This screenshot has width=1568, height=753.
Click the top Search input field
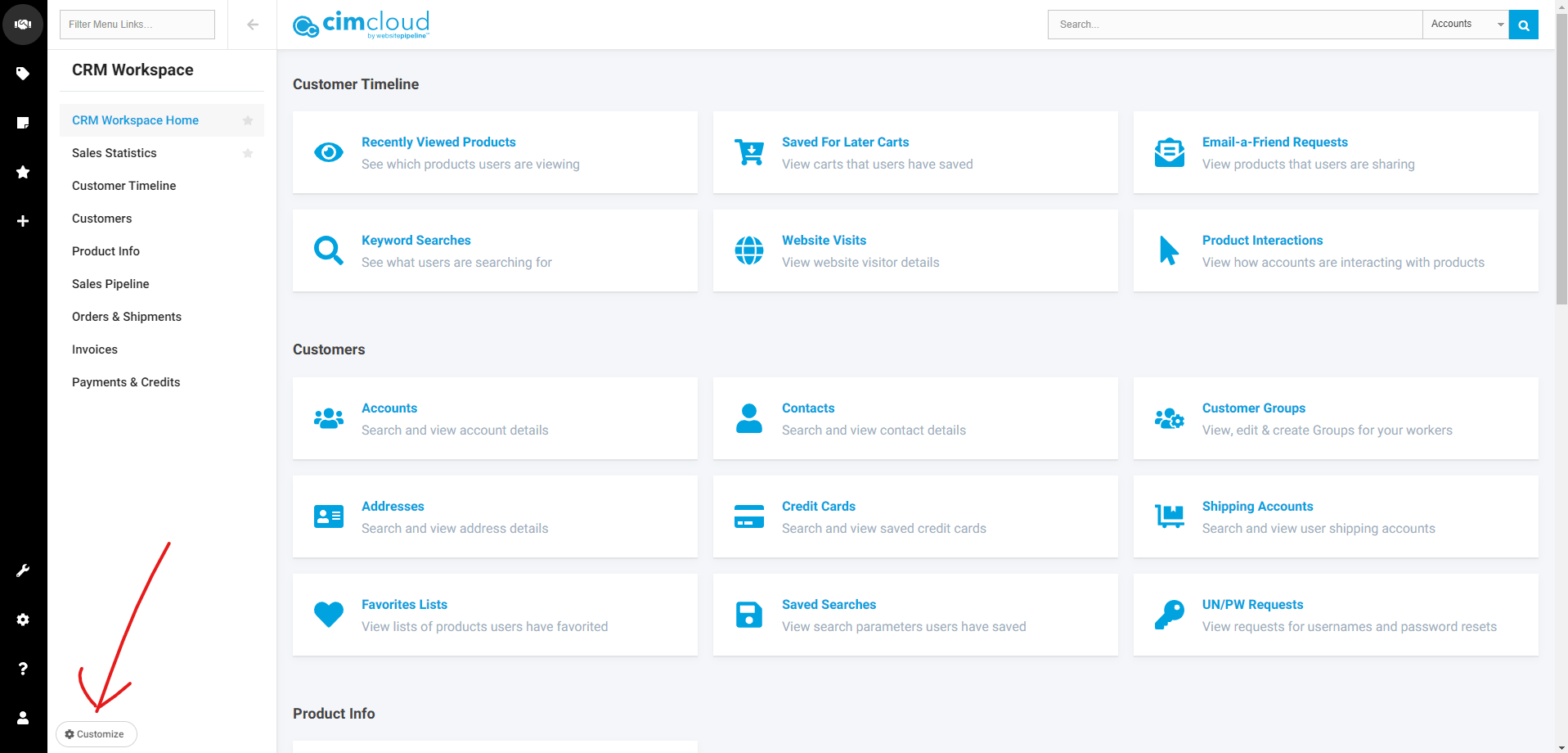[x=1235, y=25]
